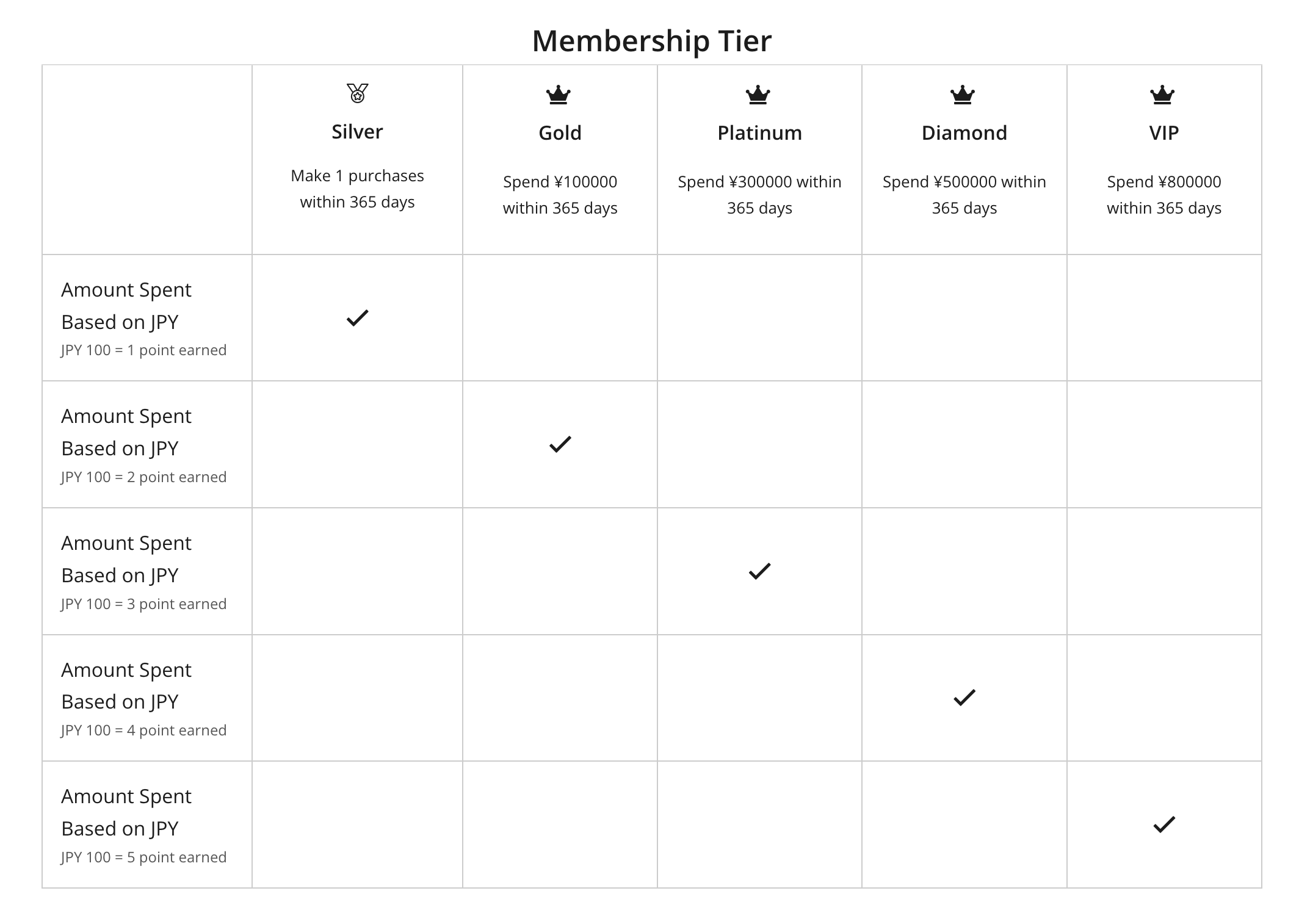Click 'JPY 100 = 1 point earned' text
The image size is (1299, 924).
coord(144,350)
